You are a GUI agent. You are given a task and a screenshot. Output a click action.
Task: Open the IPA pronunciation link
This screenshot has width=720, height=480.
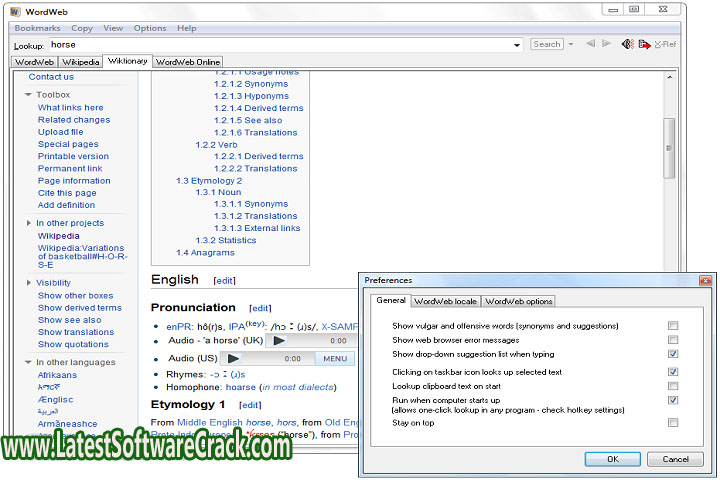pos(237,327)
